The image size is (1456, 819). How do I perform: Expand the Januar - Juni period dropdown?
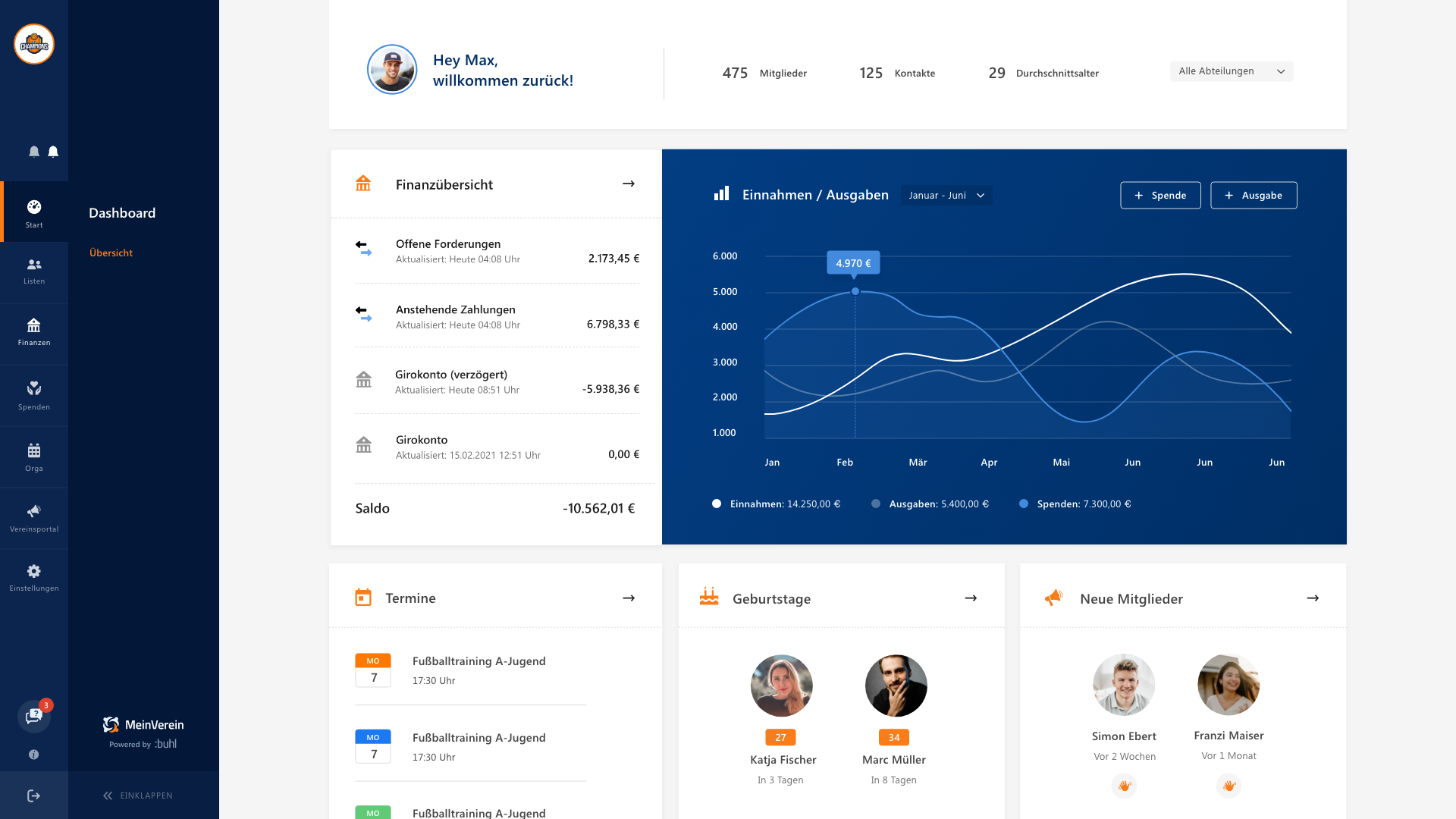(946, 195)
